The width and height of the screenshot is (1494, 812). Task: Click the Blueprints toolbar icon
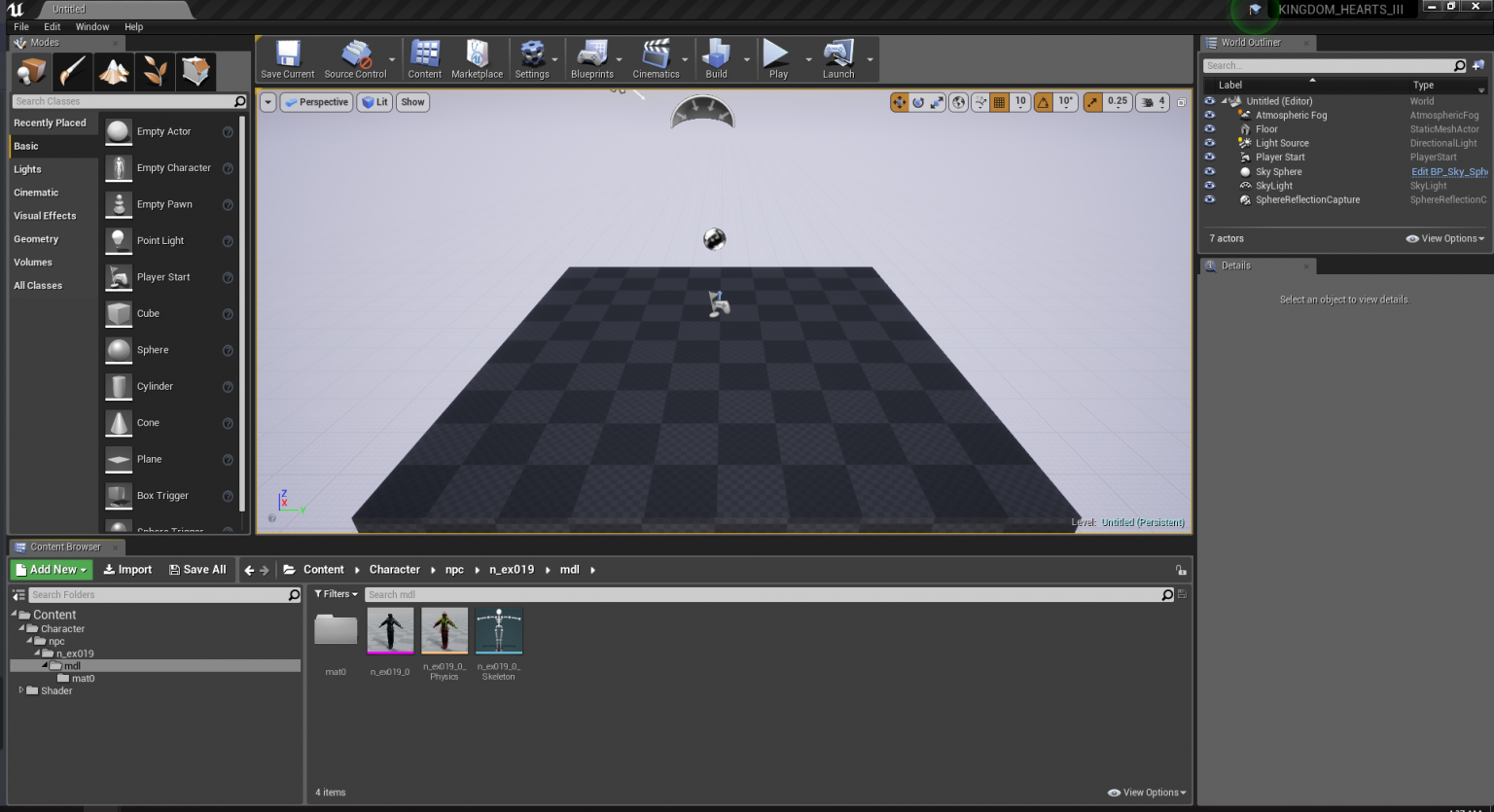594,58
